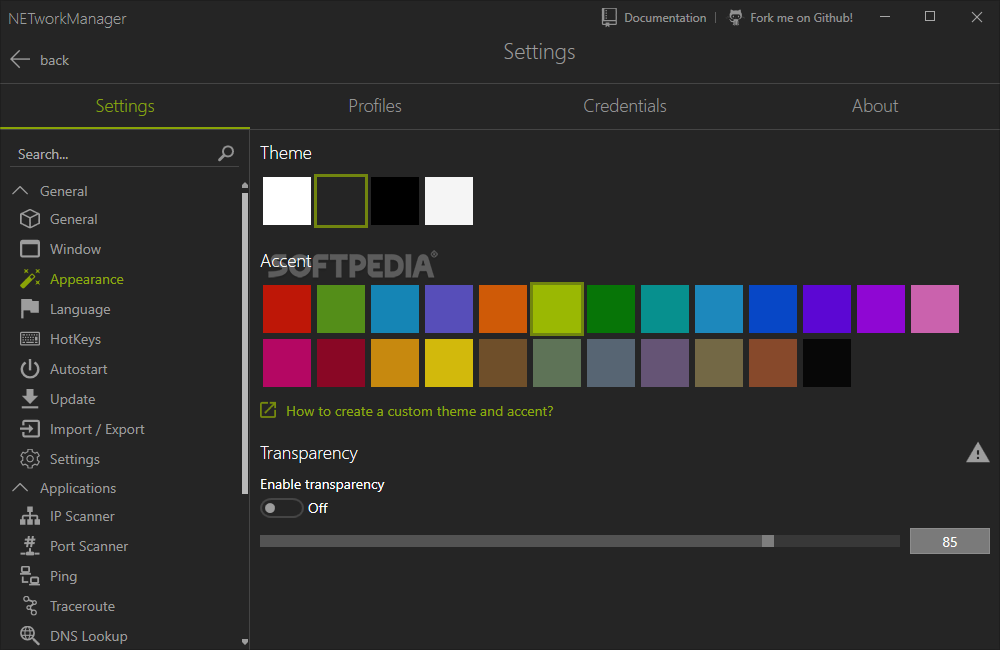This screenshot has width=1000, height=650.
Task: Open the Traceroute settings item
Action: [82, 606]
